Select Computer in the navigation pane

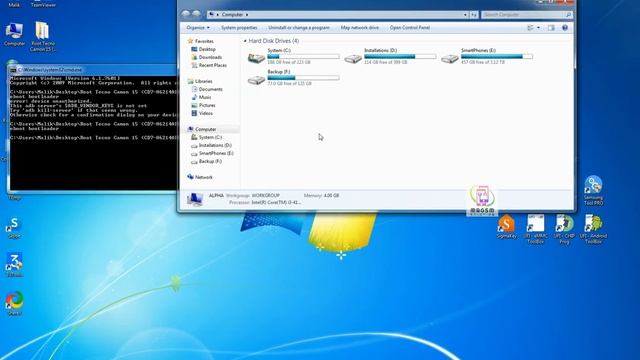pos(205,129)
